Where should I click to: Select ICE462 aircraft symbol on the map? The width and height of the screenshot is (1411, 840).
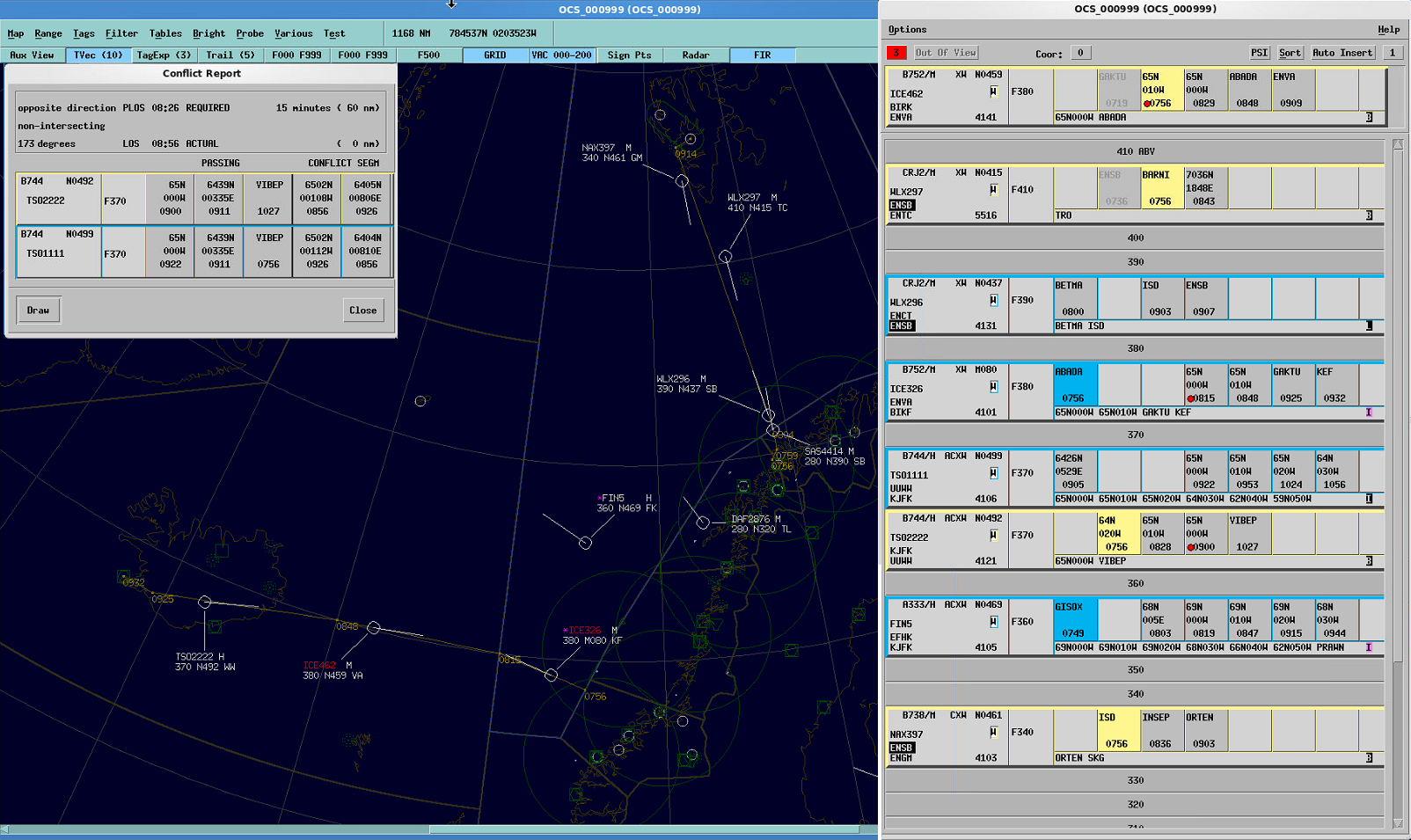374,627
